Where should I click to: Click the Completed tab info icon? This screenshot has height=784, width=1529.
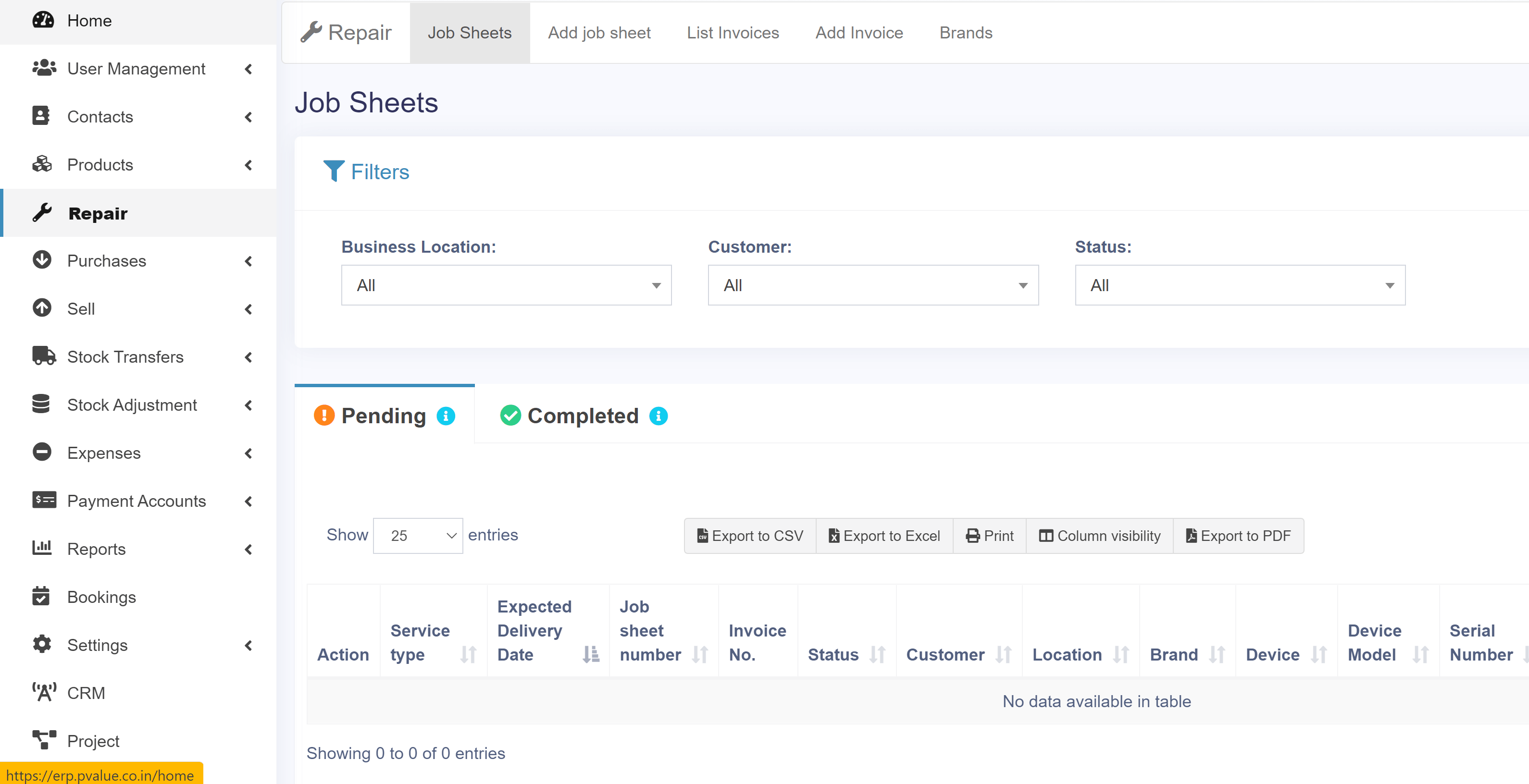pyautogui.click(x=658, y=416)
